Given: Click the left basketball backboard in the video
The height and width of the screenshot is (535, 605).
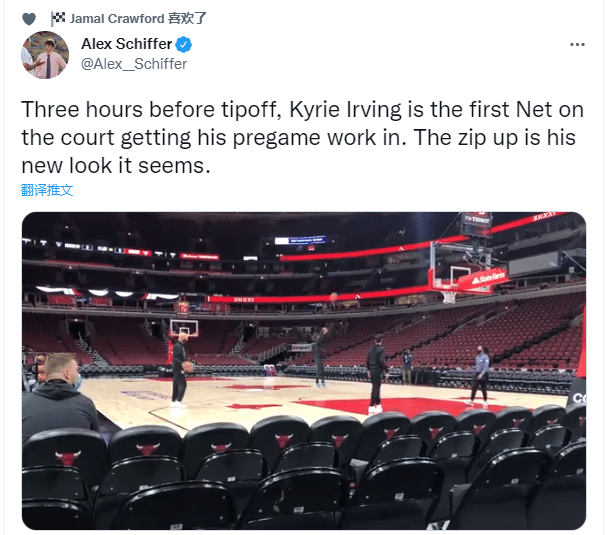Looking at the screenshot, I should coord(183,328).
